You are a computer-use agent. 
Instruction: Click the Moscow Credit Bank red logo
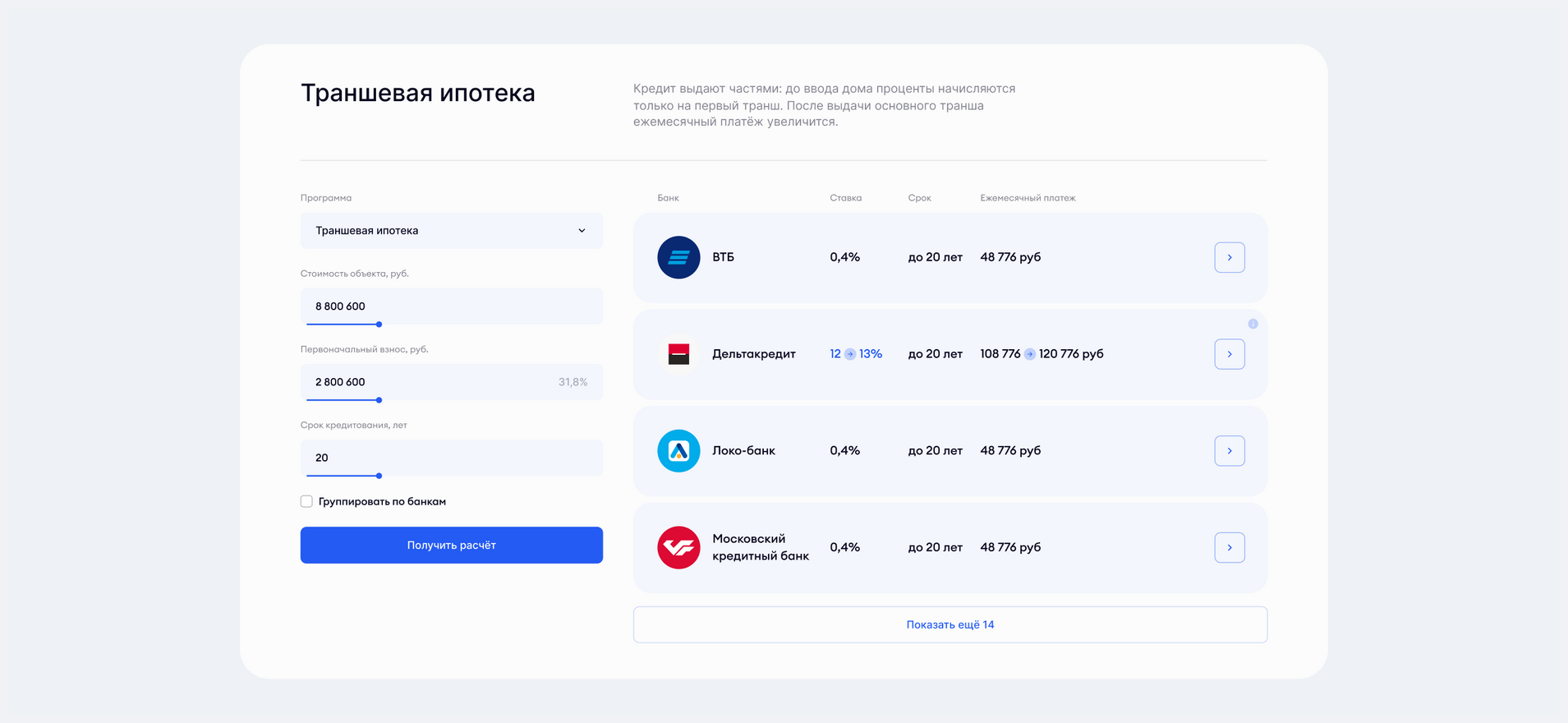[x=678, y=547]
